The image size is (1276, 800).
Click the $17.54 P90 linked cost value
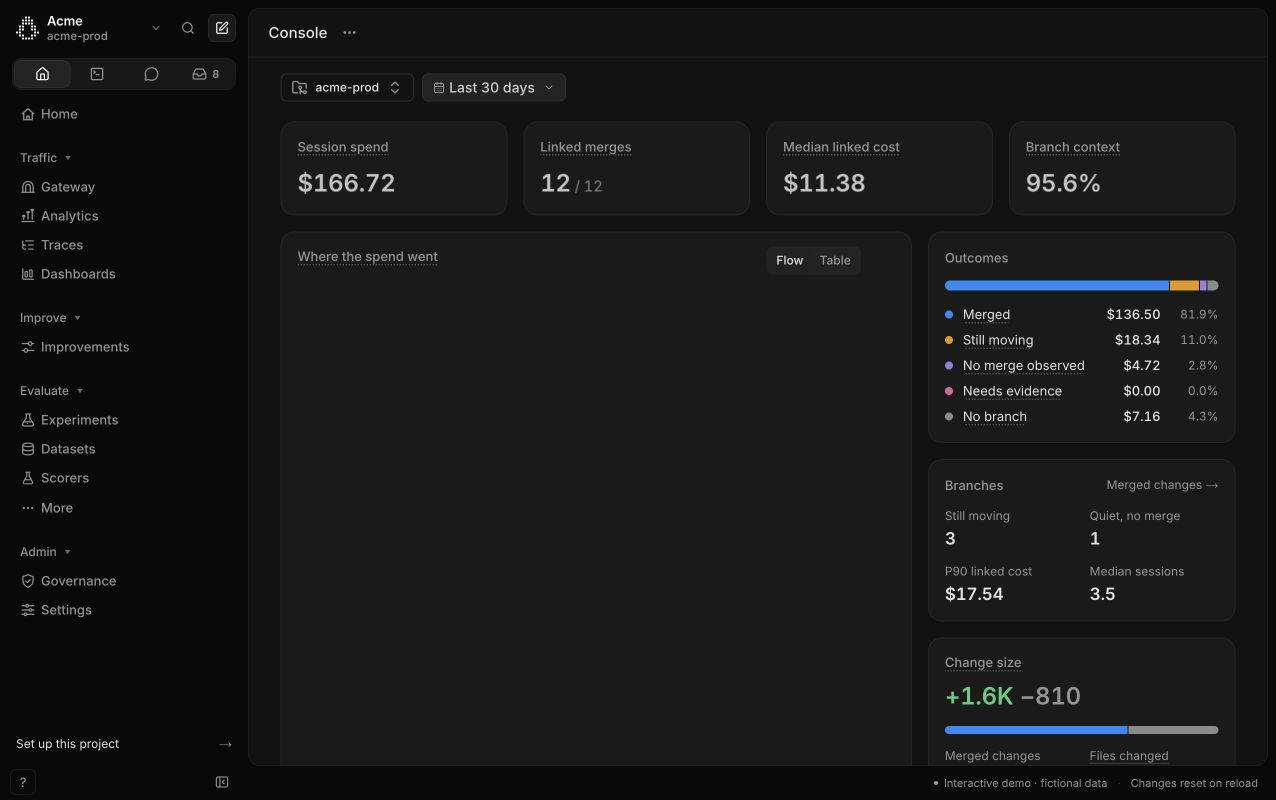974,594
